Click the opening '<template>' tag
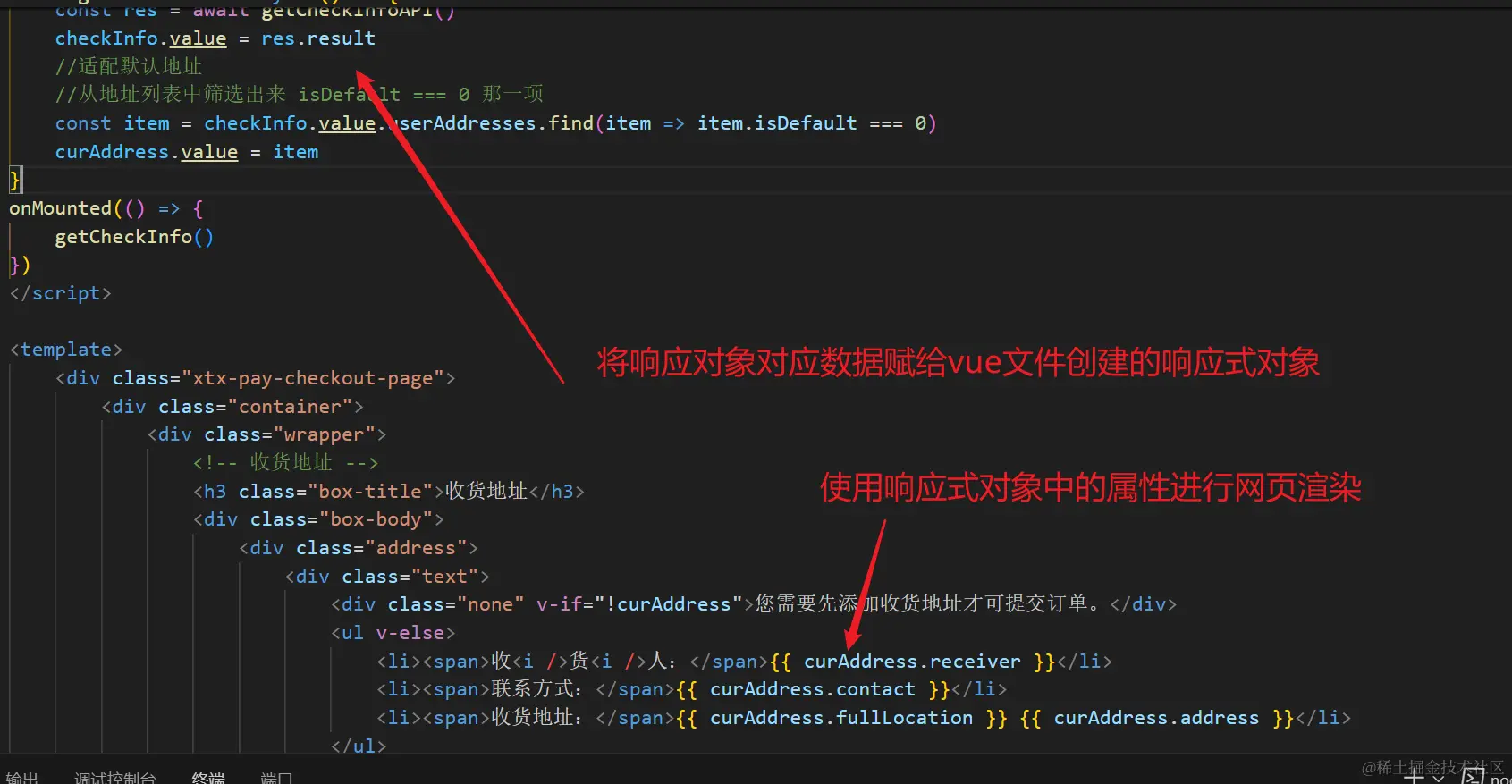Screen dimensions: 1512x784 tap(65, 350)
